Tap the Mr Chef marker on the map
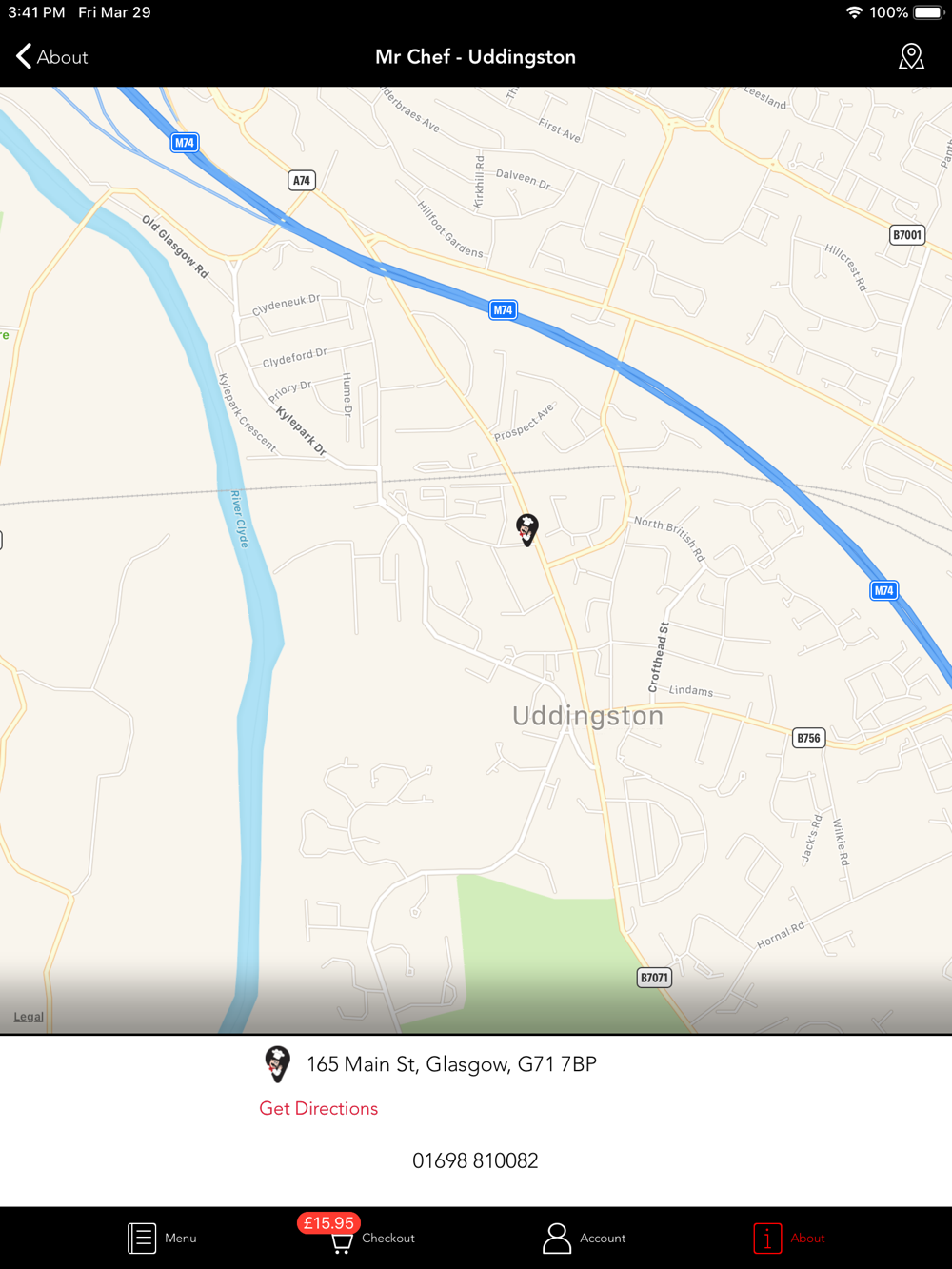This screenshot has height=1269, width=952. click(x=526, y=529)
